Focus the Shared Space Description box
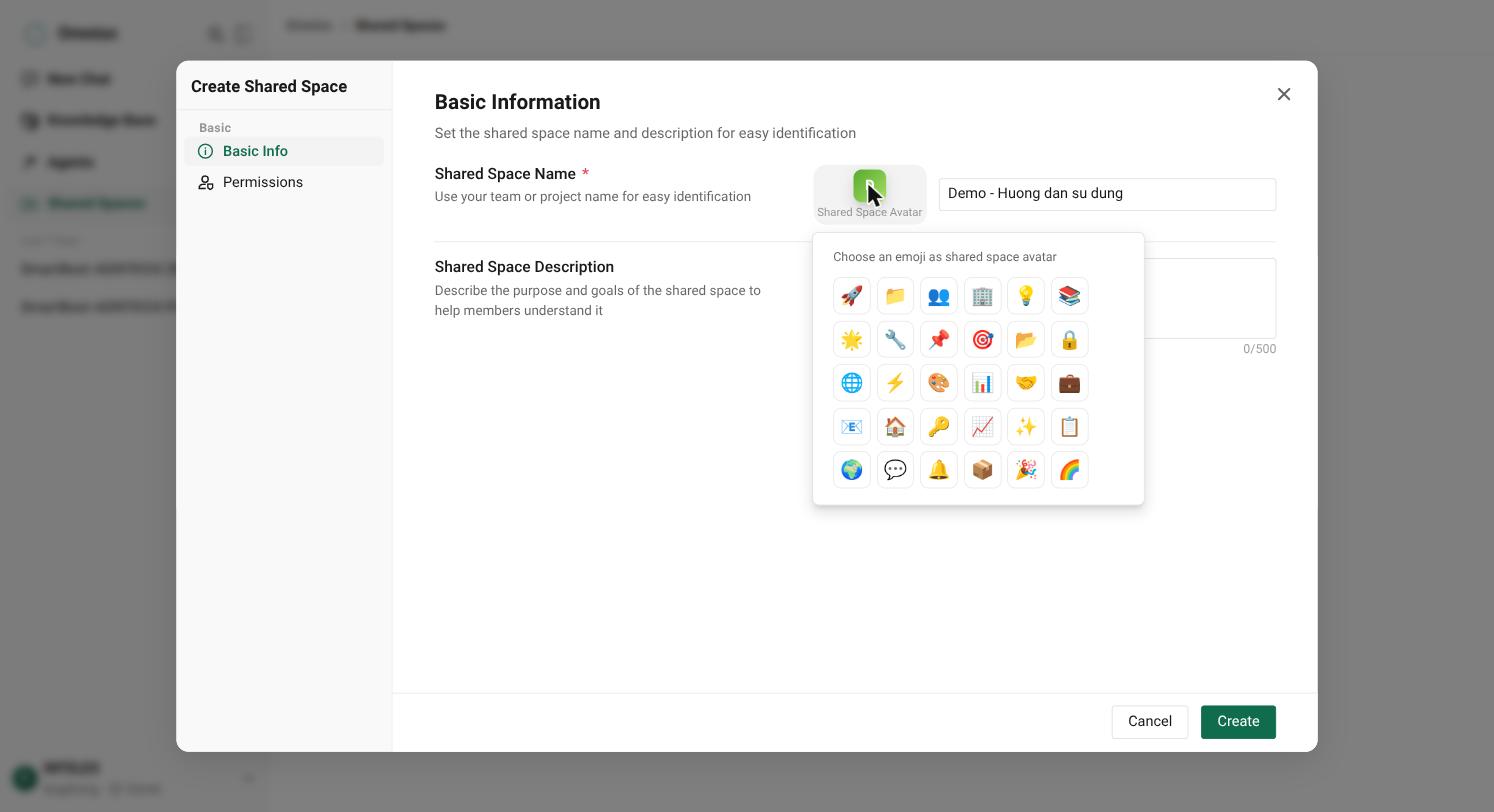The width and height of the screenshot is (1494, 812). 1210,298
